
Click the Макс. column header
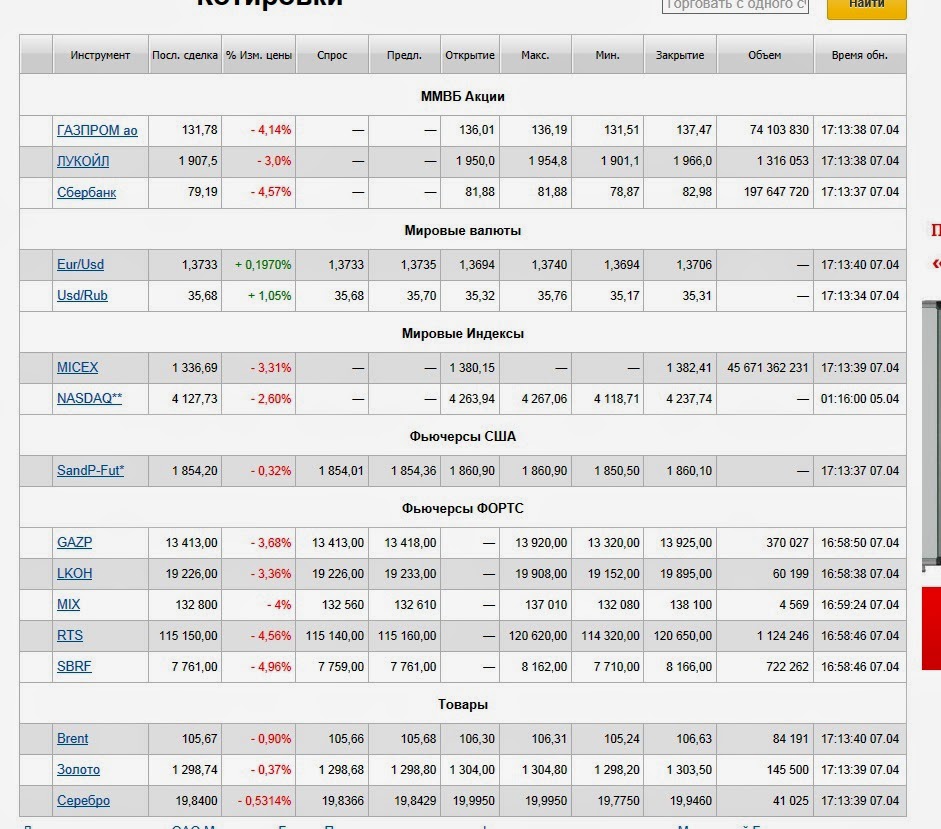[x=535, y=55]
